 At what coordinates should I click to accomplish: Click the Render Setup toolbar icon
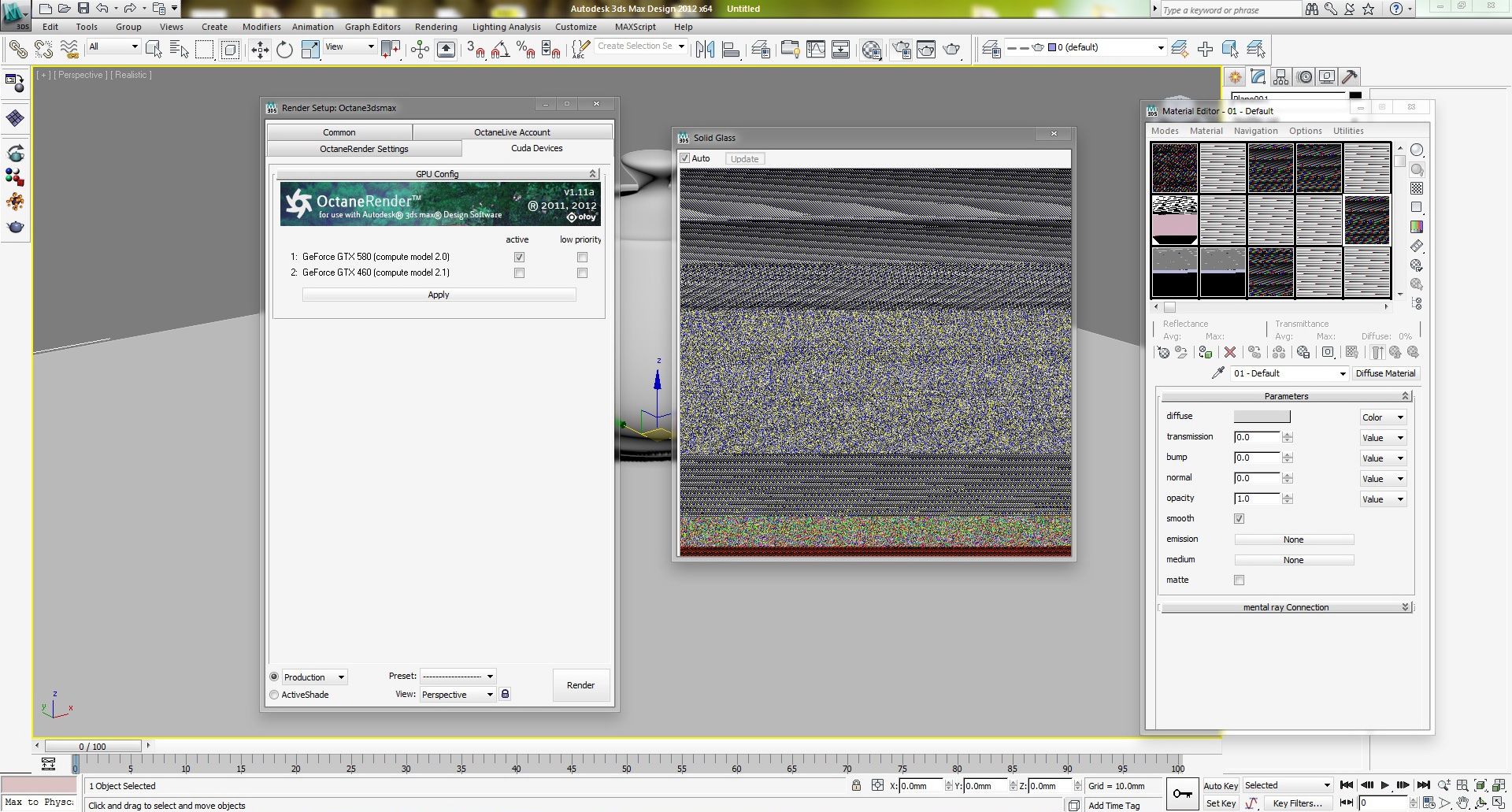901,50
